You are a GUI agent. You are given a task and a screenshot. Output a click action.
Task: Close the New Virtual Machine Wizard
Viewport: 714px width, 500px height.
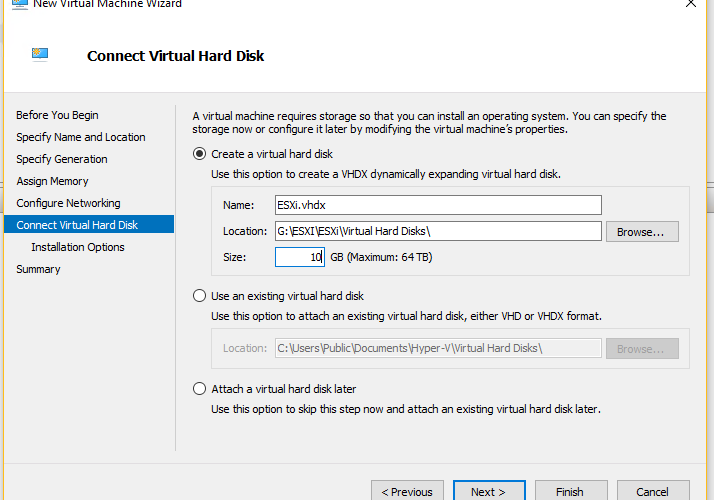tap(691, 4)
